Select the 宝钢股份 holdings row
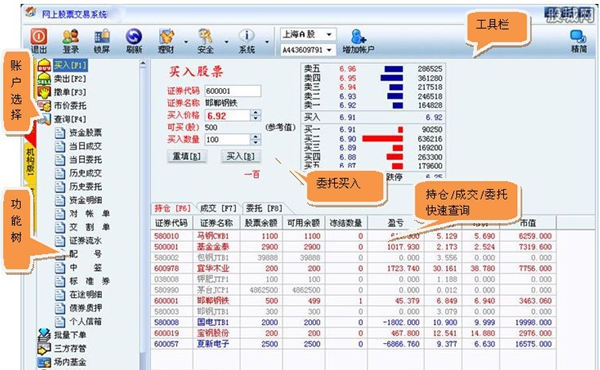This screenshot has height=370, width=600. point(354,333)
